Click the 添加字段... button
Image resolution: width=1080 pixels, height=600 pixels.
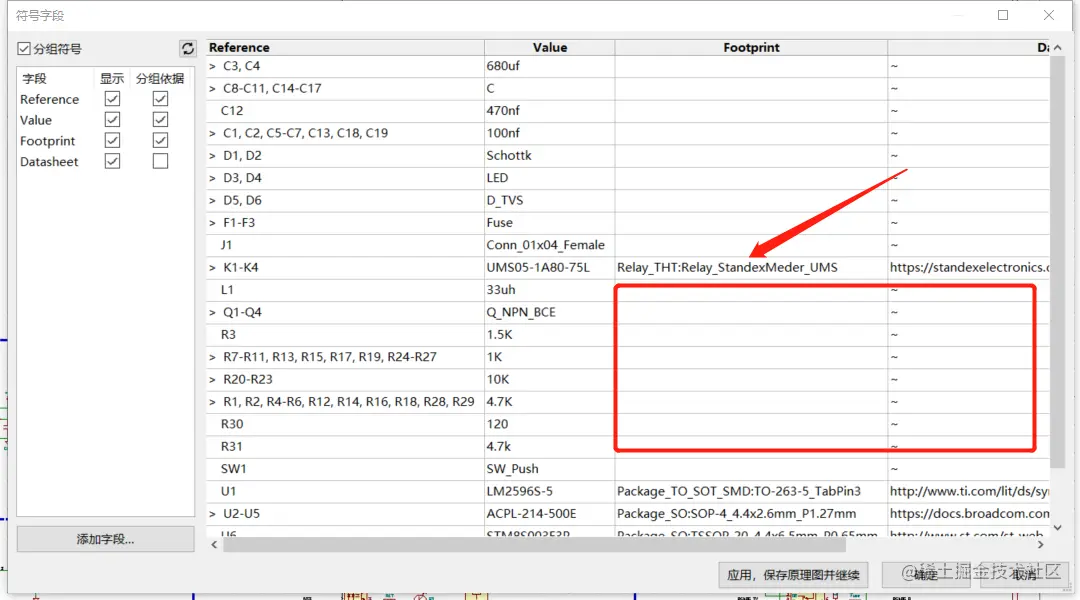[105, 539]
